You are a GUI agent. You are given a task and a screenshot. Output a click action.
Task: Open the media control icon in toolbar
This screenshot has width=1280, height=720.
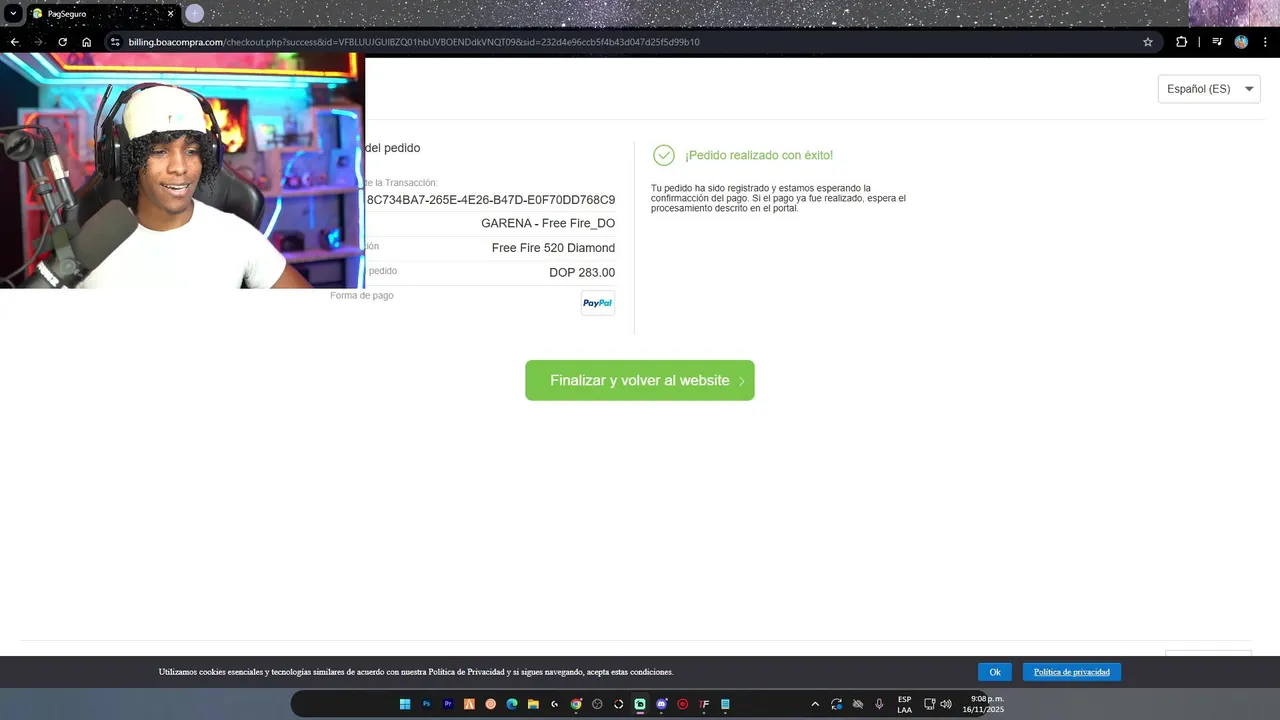pos(1217,42)
